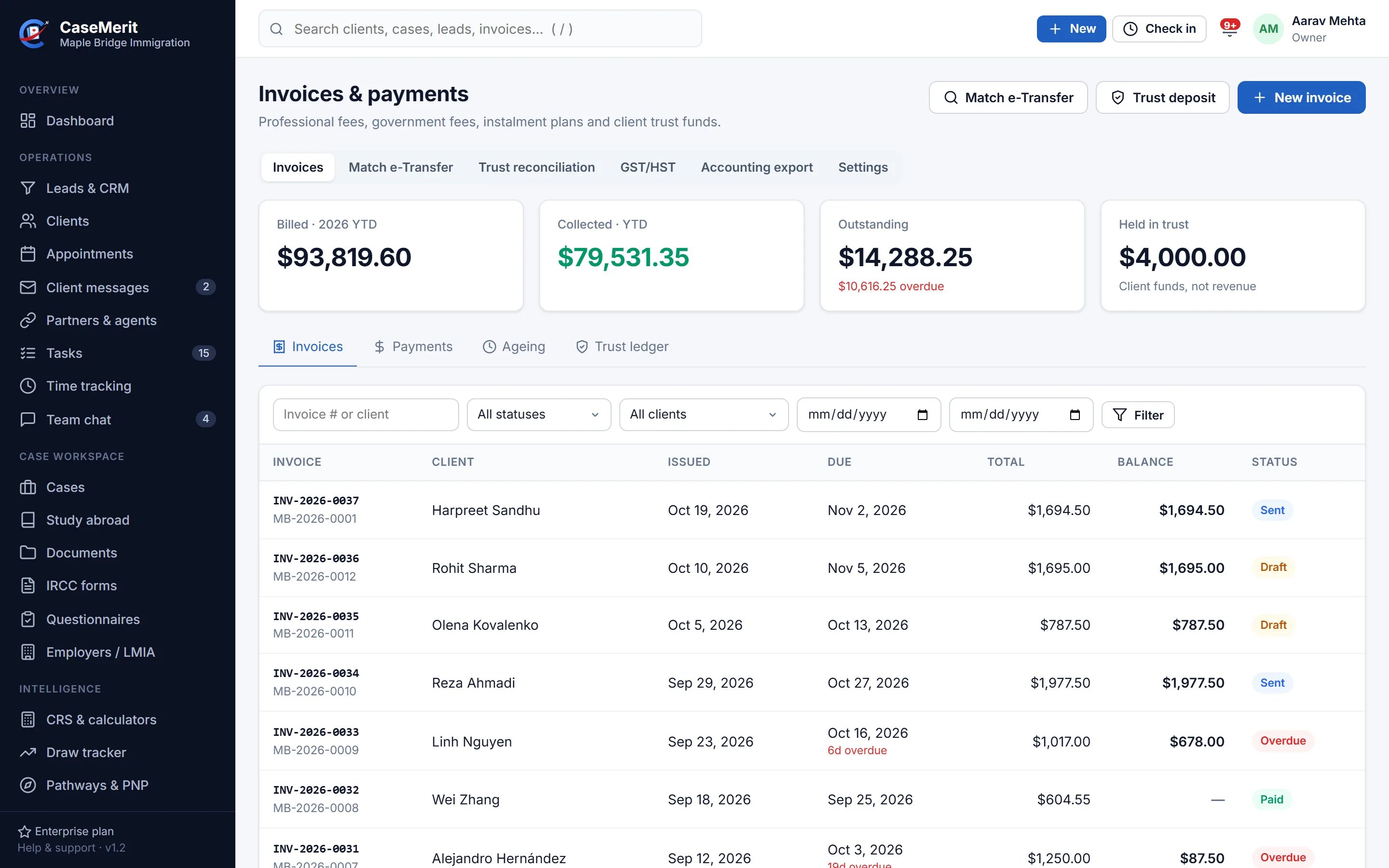
Task: Focus the global search clients field
Action: click(x=480, y=29)
